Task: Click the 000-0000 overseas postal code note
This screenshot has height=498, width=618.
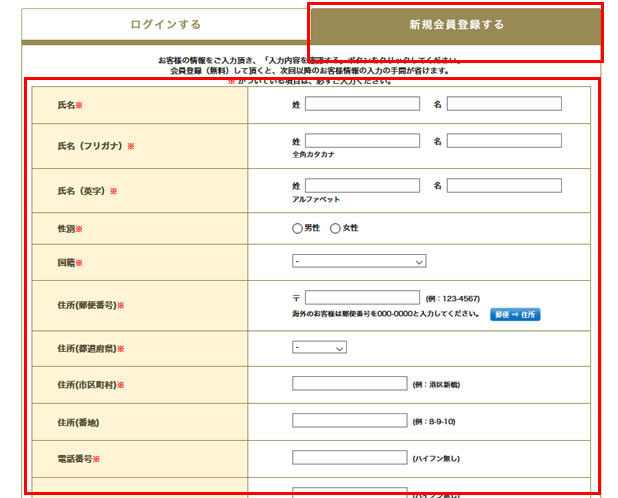Action: point(385,314)
